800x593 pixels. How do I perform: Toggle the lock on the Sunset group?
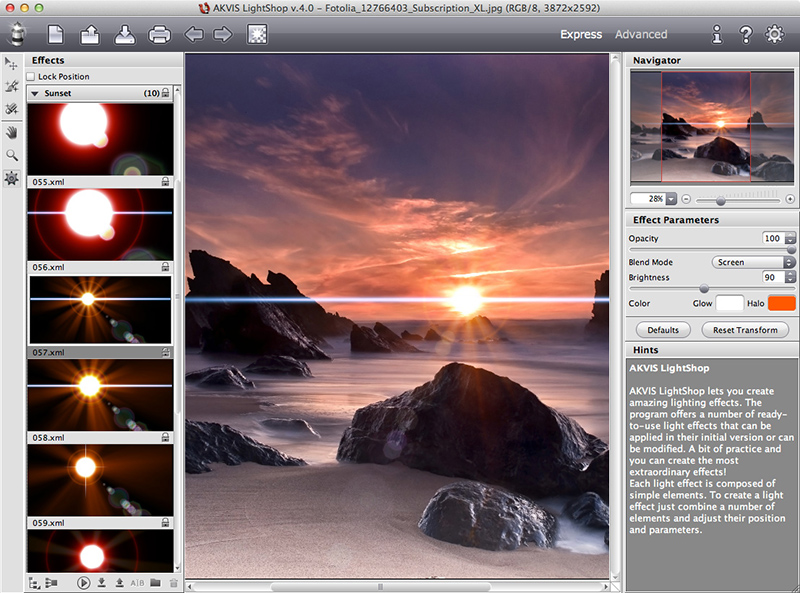[x=165, y=93]
